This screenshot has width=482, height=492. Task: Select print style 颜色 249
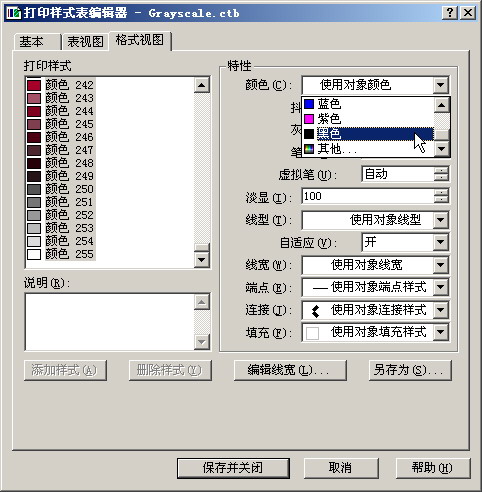tap(61, 176)
